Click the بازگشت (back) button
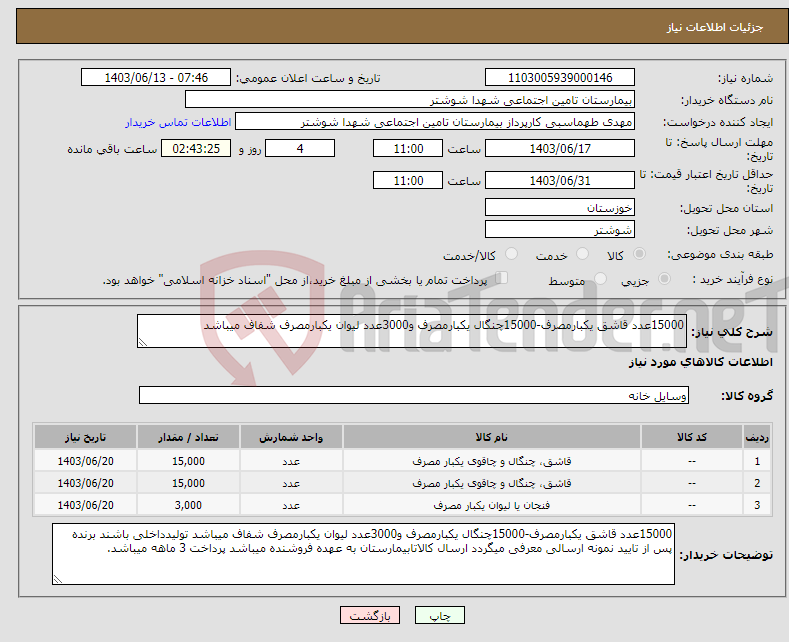Screen dimensions: 789x642 (x=370, y=615)
